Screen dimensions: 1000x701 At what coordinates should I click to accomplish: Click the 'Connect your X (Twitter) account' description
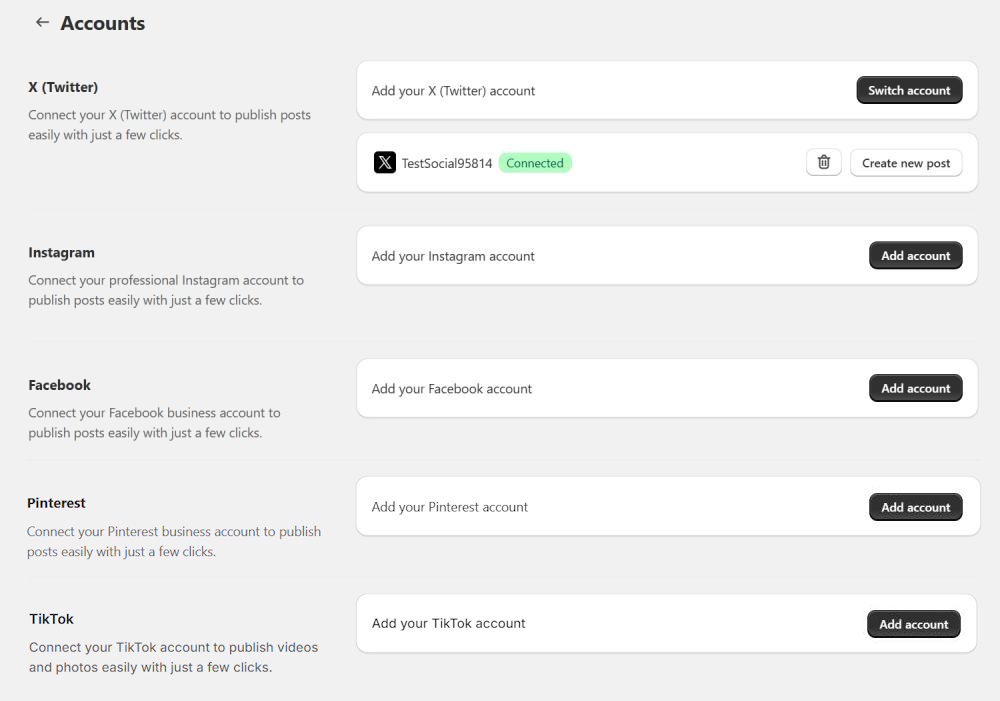(x=170, y=125)
